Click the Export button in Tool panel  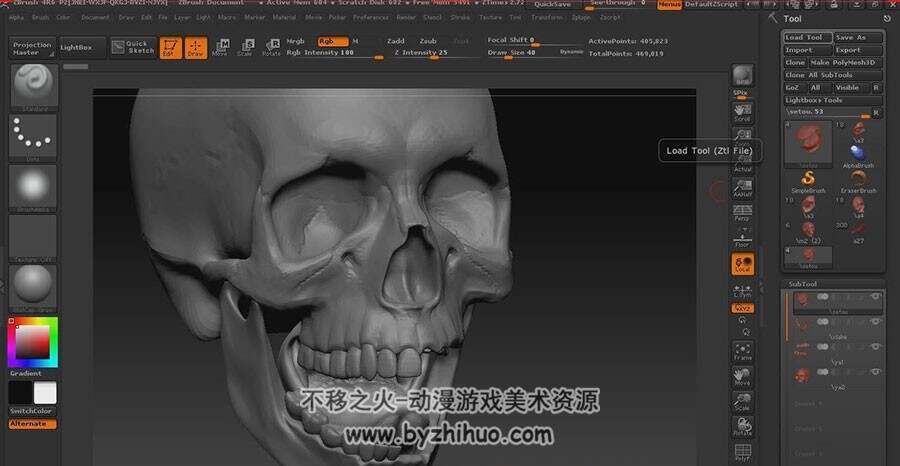point(858,50)
